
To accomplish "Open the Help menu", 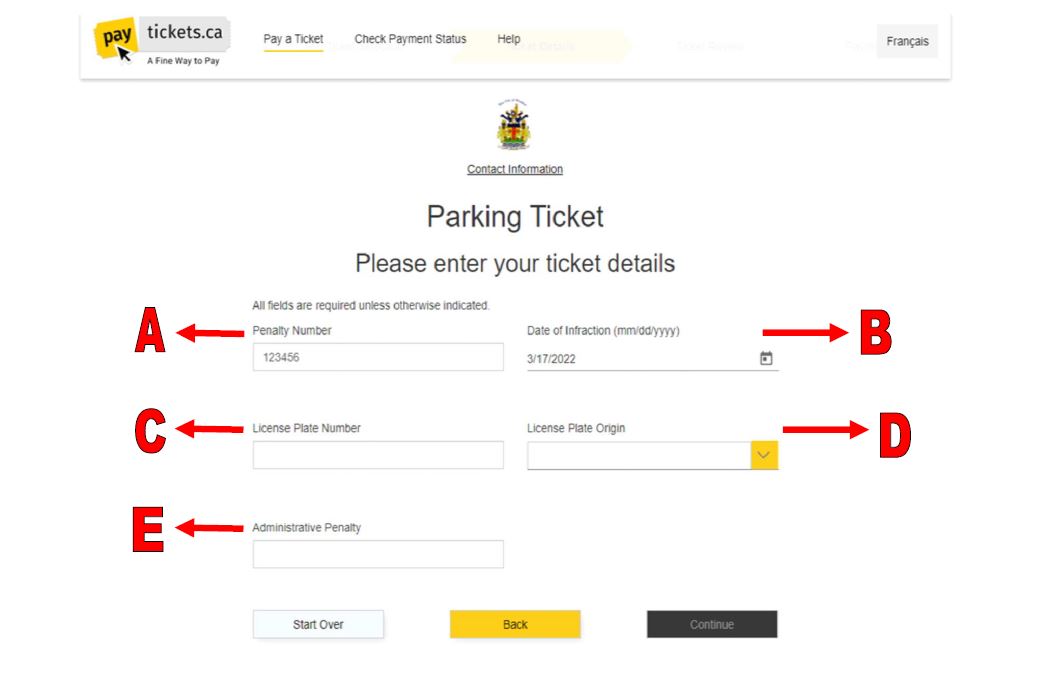I will 508,38.
